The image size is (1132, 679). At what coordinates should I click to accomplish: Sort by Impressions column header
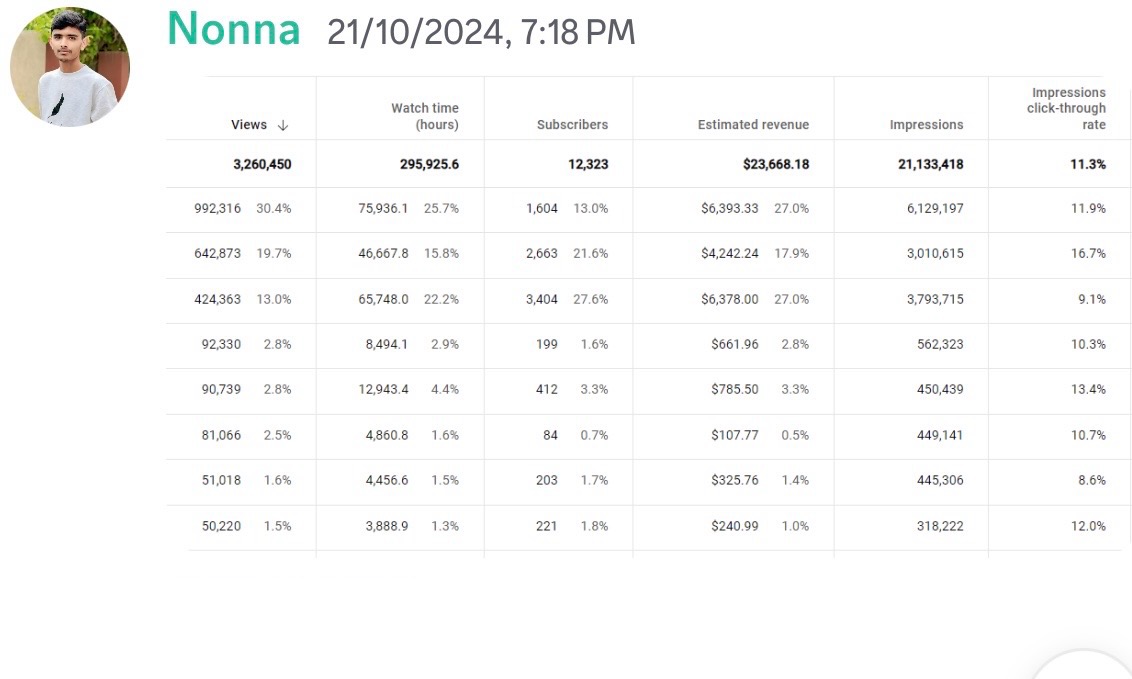coord(926,125)
